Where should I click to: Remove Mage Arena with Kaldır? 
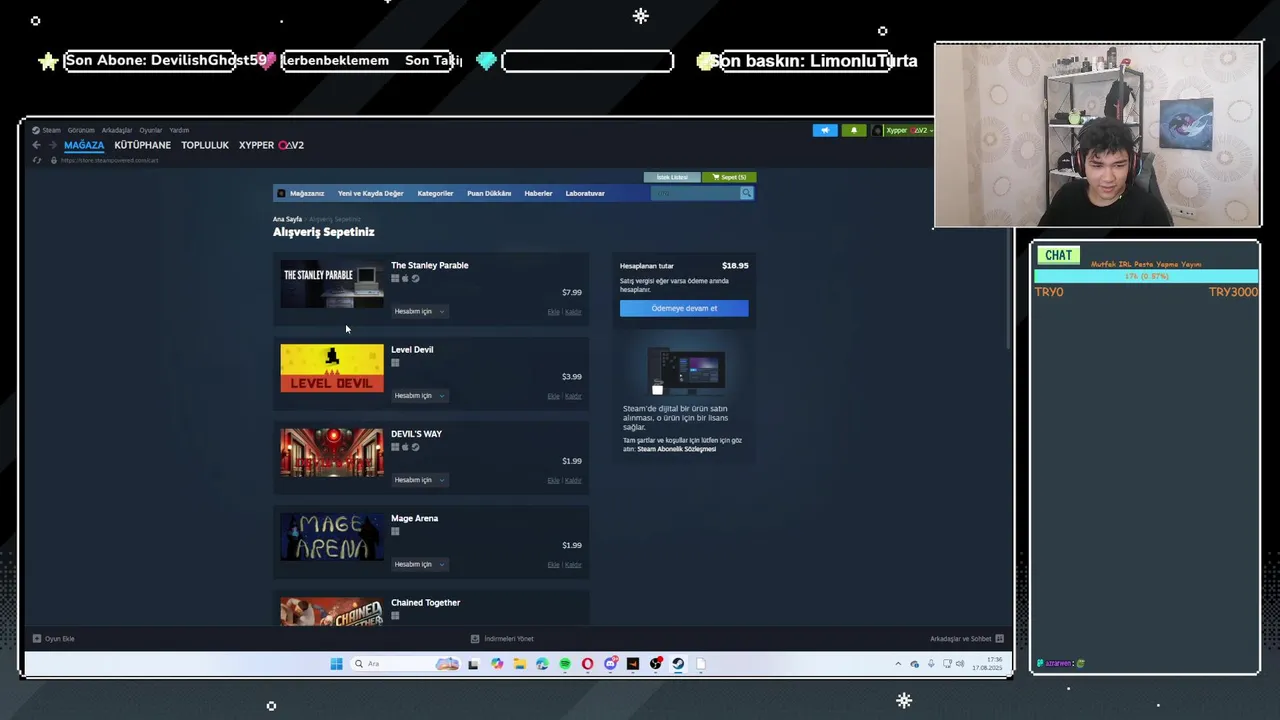coord(573,565)
